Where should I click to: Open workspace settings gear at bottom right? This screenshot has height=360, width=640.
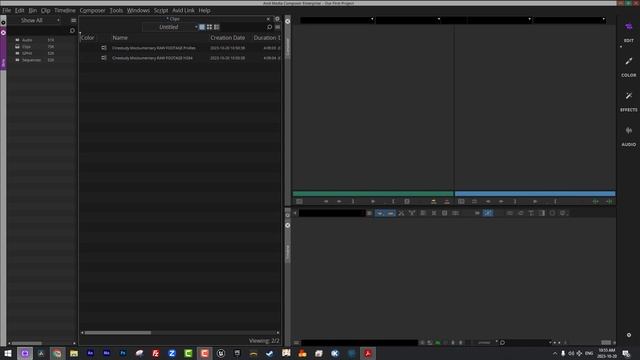tap(629, 335)
